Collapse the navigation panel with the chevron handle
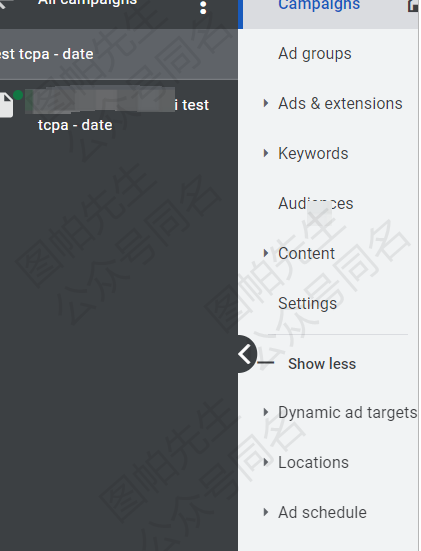 coord(246,354)
